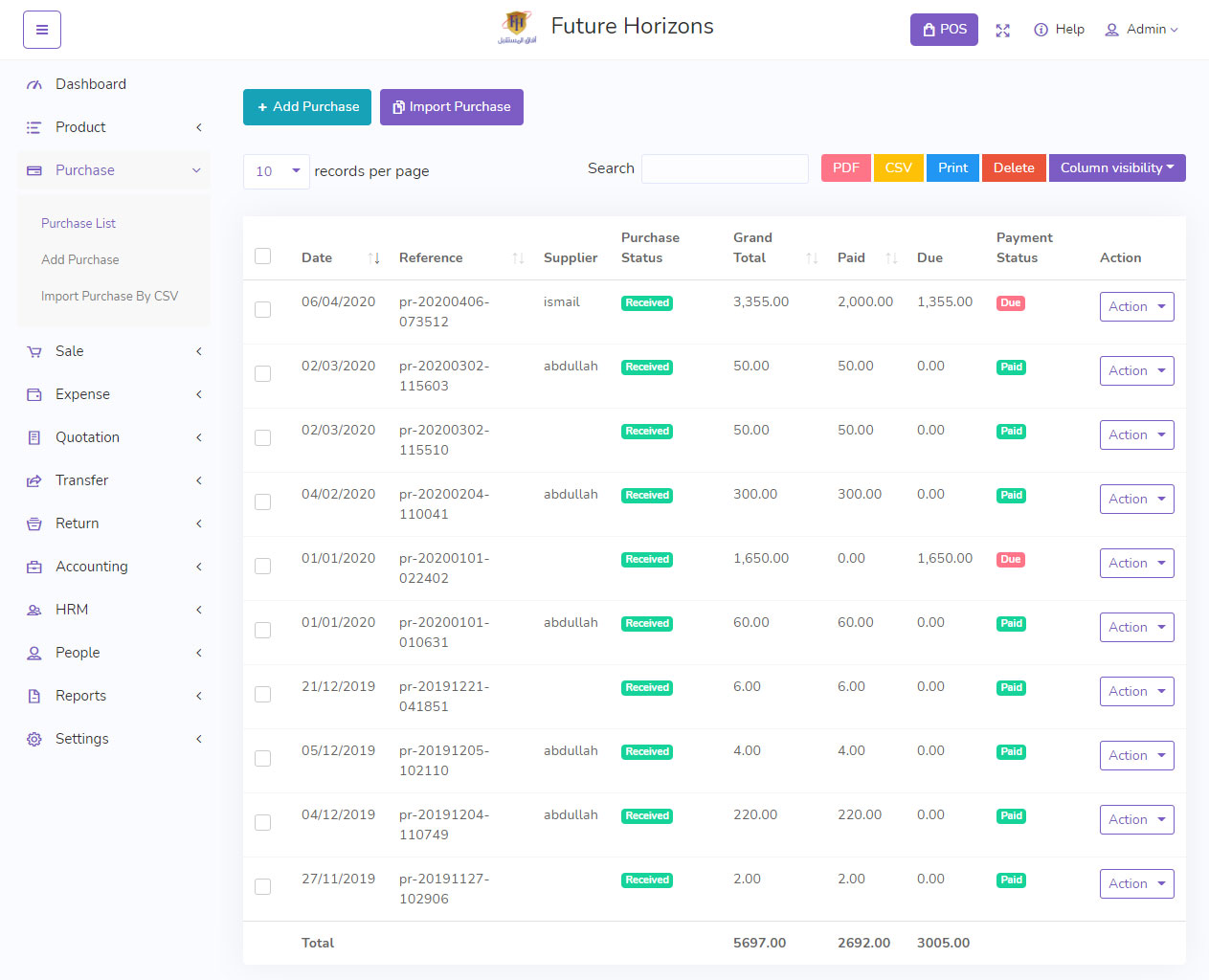1209x980 pixels.
Task: Click the Settings gear icon in sidebar
Action: (34, 740)
